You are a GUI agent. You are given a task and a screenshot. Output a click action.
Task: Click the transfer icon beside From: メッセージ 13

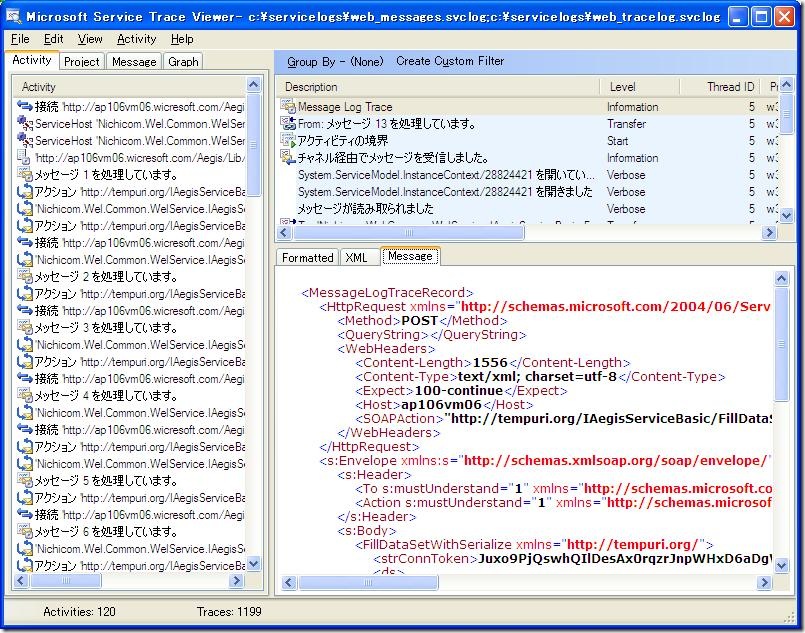[x=288, y=123]
